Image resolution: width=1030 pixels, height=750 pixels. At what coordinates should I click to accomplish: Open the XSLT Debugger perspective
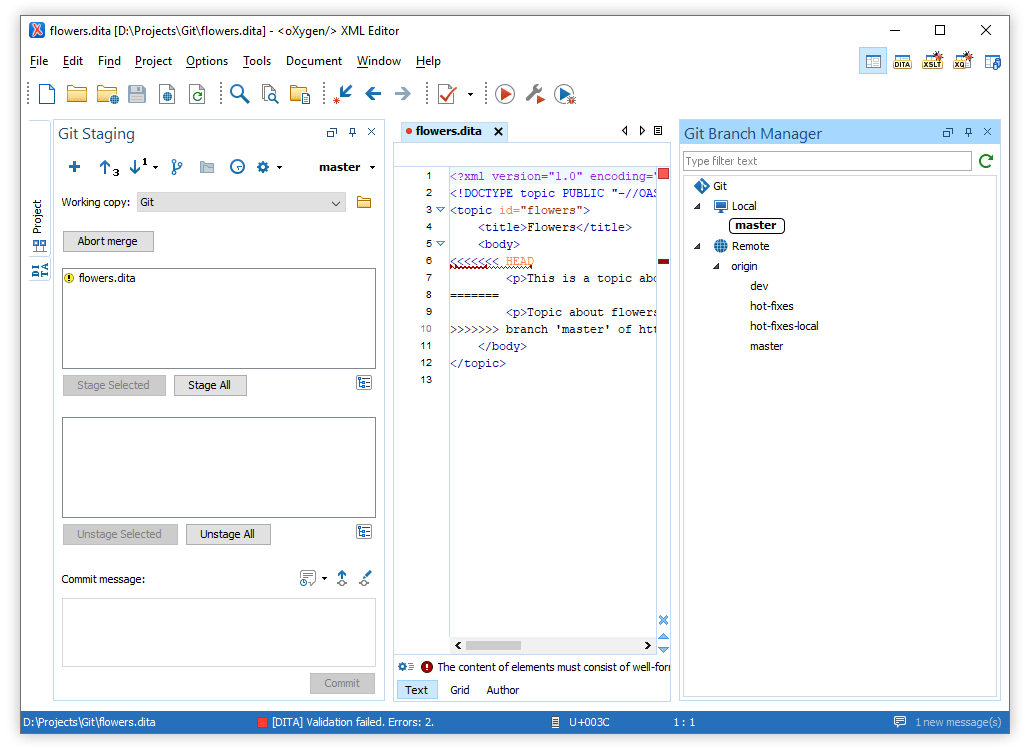pyautogui.click(x=932, y=61)
